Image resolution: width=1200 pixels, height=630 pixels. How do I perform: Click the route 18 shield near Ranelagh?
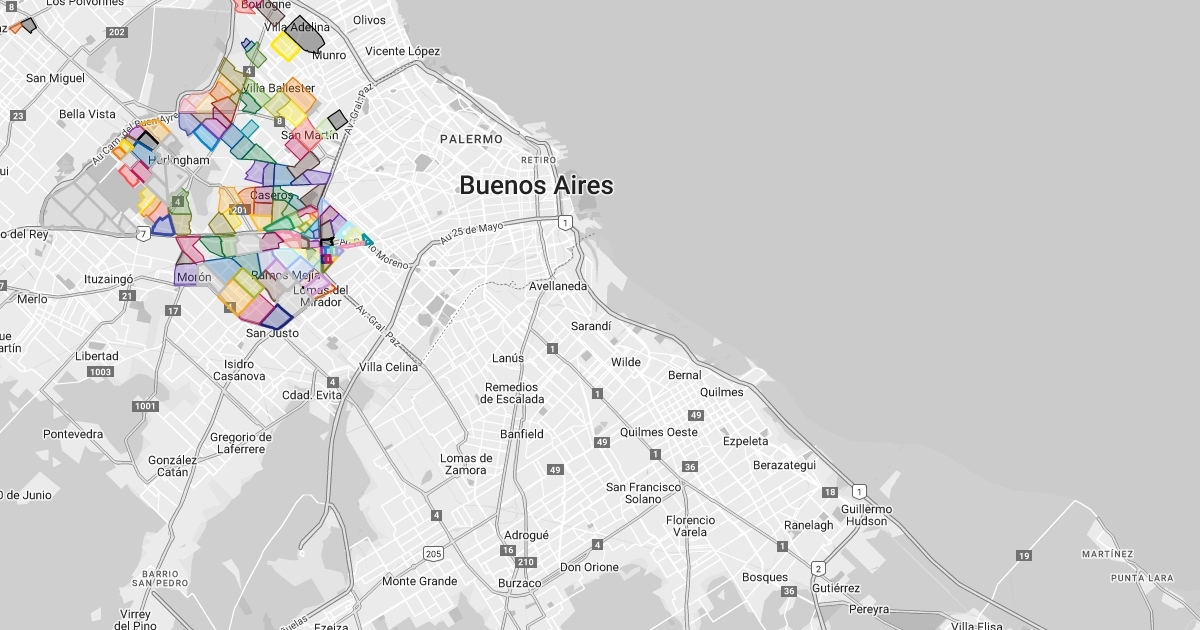point(829,492)
